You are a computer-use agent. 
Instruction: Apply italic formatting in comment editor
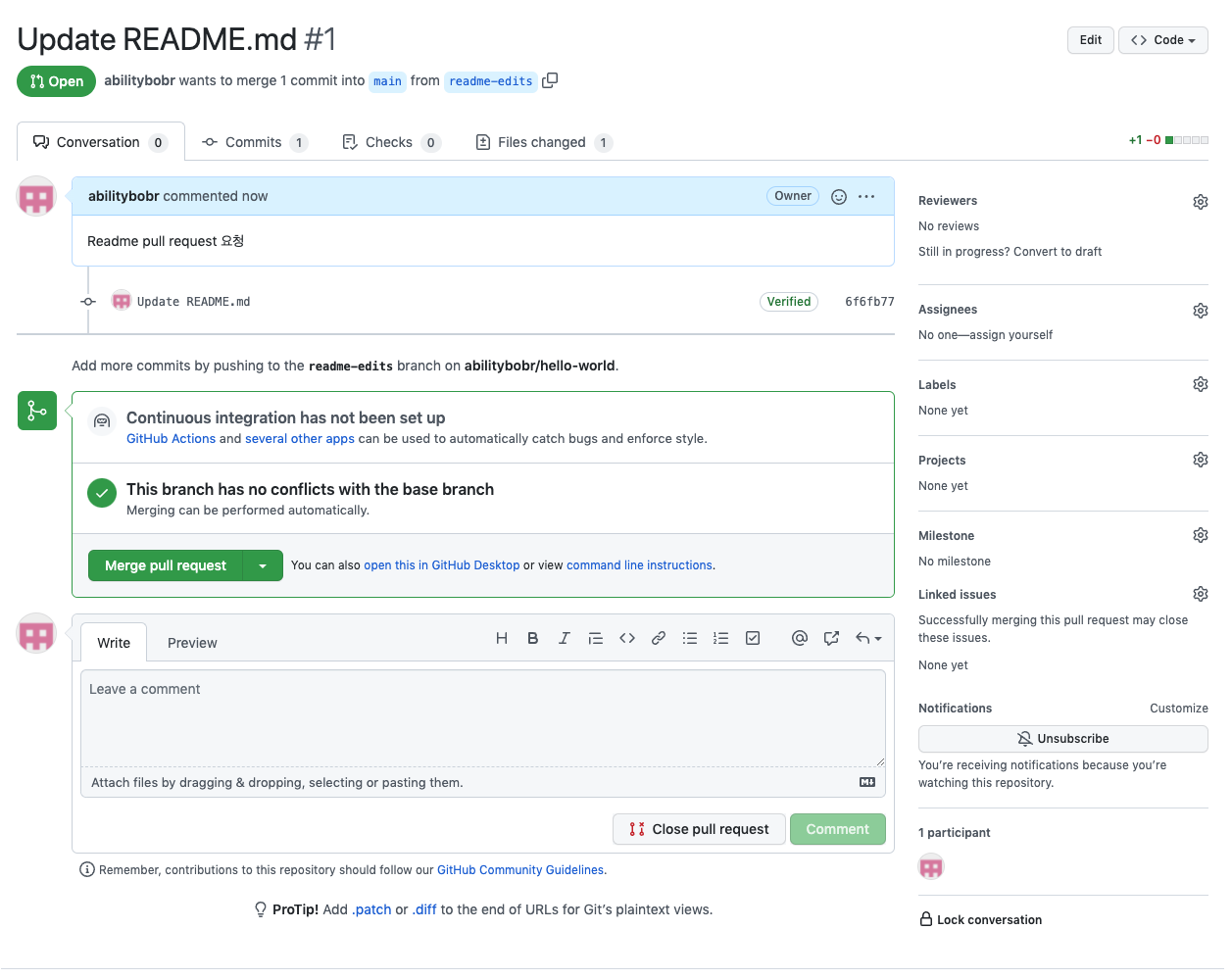[x=565, y=638]
